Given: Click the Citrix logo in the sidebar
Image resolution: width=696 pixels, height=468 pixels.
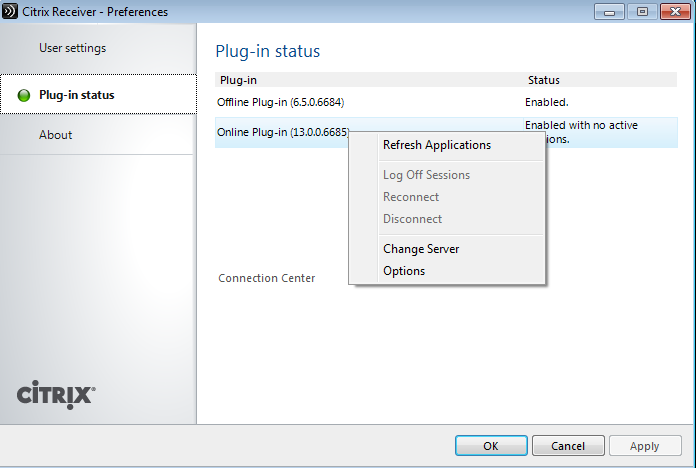Looking at the screenshot, I should pyautogui.click(x=56, y=393).
